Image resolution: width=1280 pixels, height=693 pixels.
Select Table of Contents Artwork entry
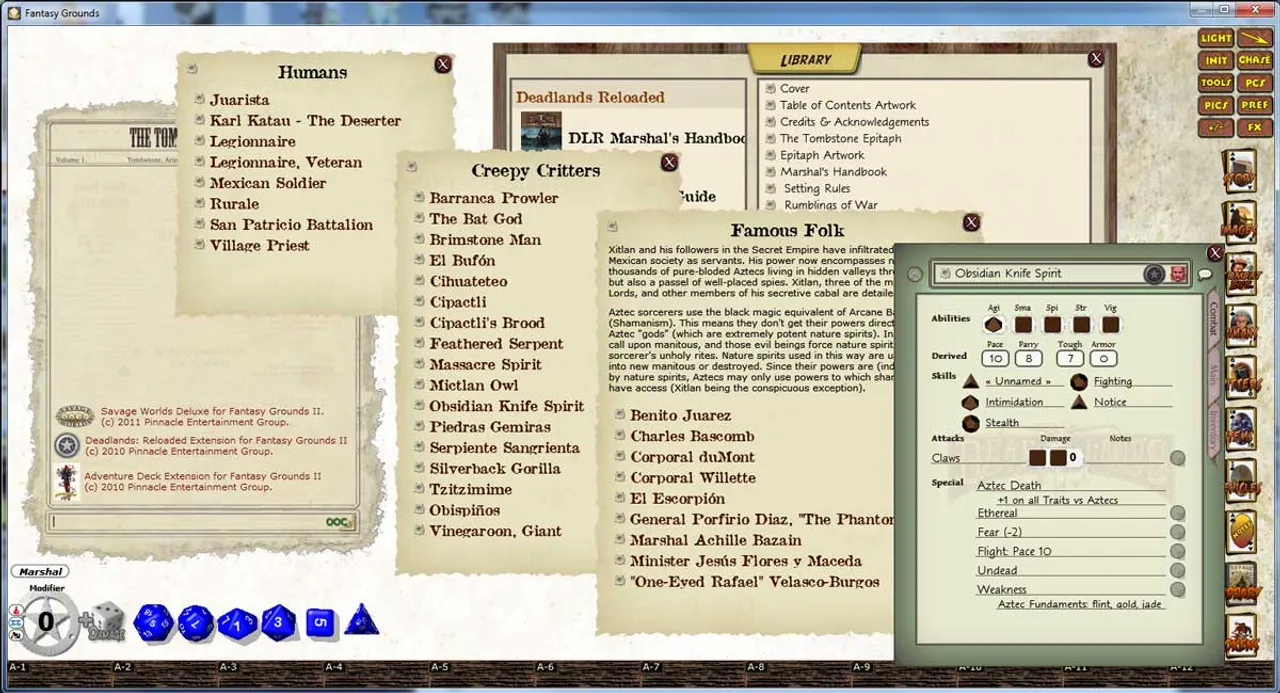[848, 105]
